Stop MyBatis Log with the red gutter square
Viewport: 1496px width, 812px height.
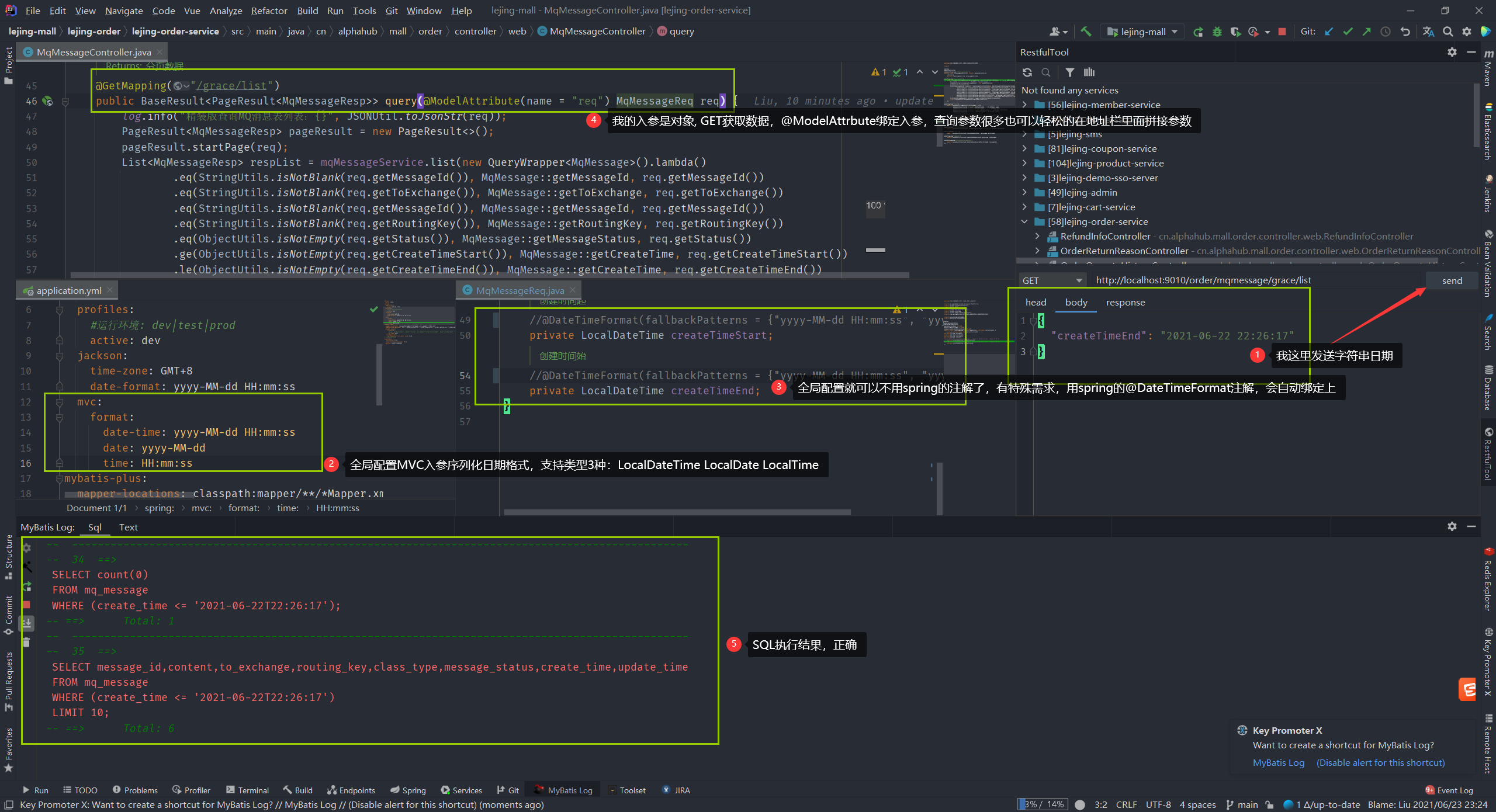26,605
